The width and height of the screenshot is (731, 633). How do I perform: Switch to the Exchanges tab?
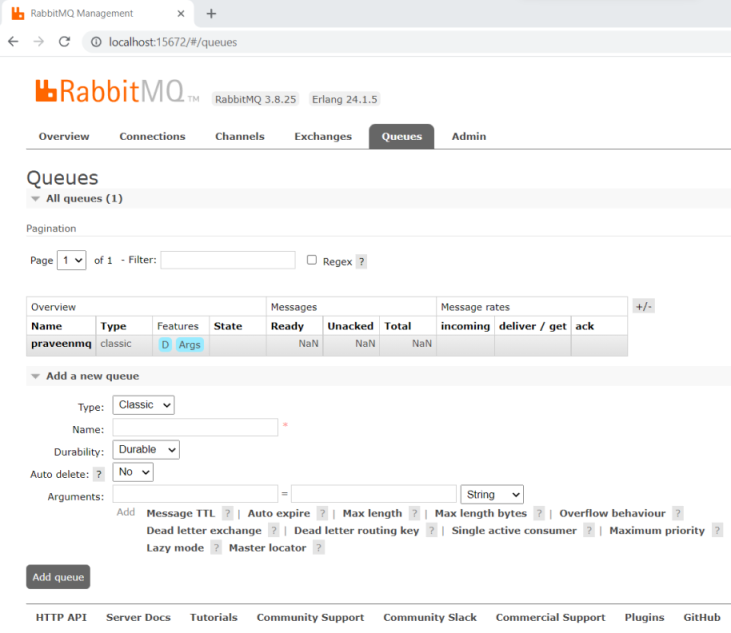[x=323, y=137]
